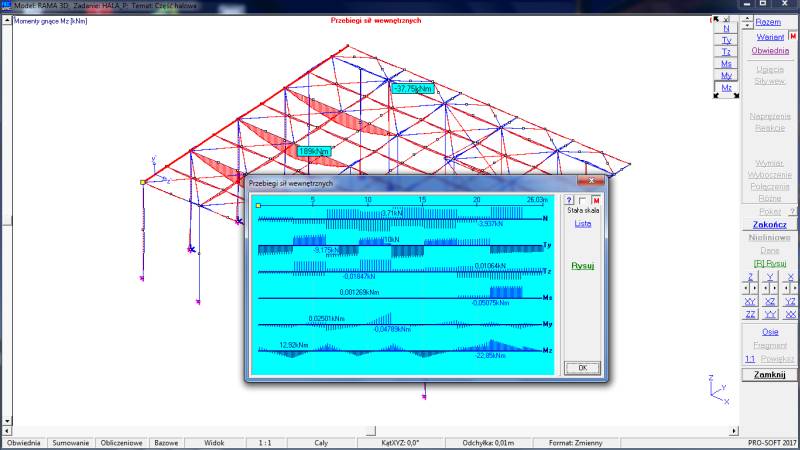Rotate left about Z with left arrow
Viewport: 800px width, 450px height.
(747, 288)
